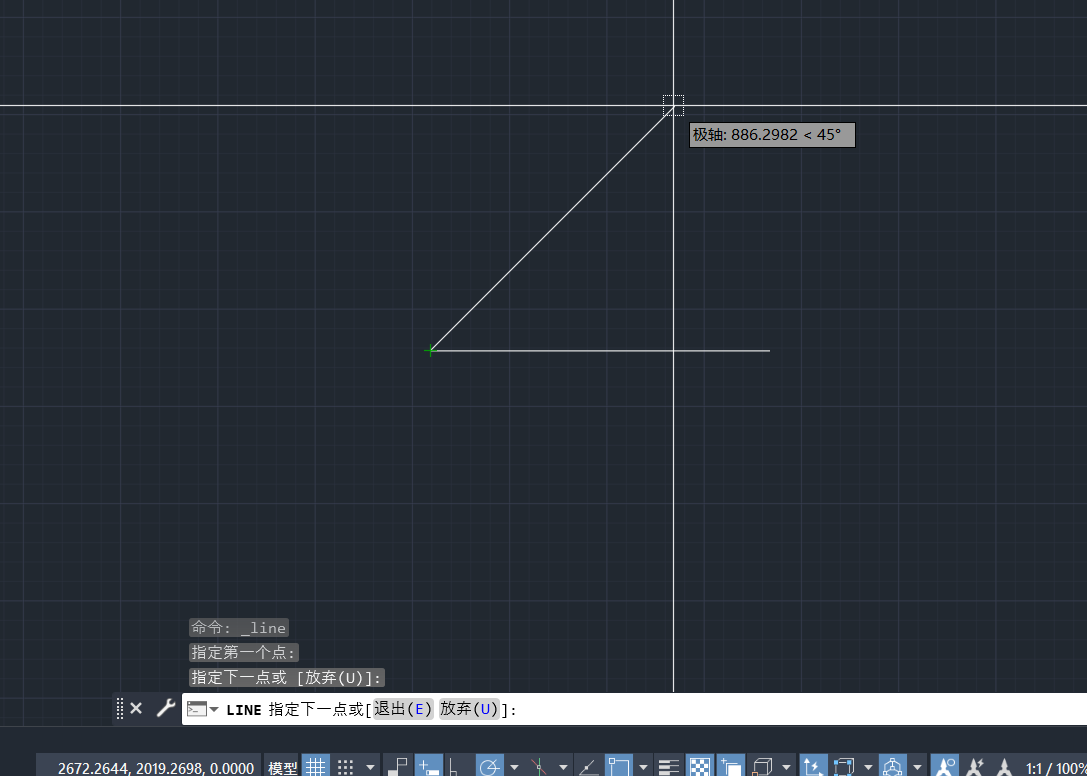
Task: Expand the snap mode settings dropdown arrow
Action: pos(371,767)
